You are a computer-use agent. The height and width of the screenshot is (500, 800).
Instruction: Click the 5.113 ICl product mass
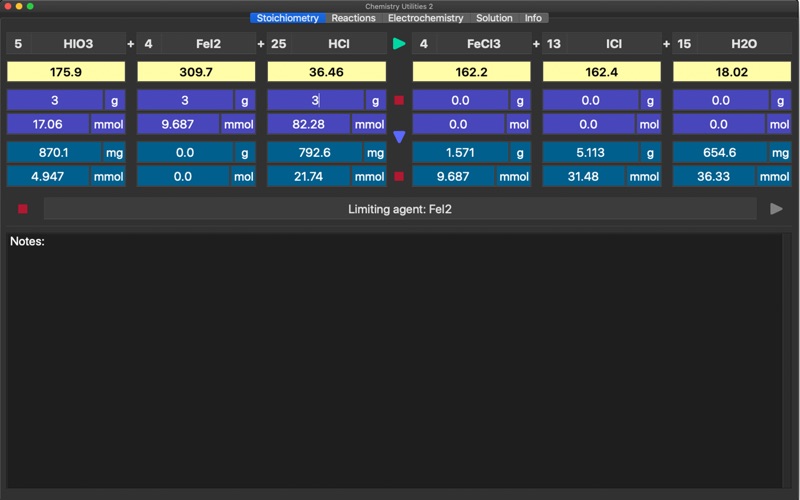(590, 153)
